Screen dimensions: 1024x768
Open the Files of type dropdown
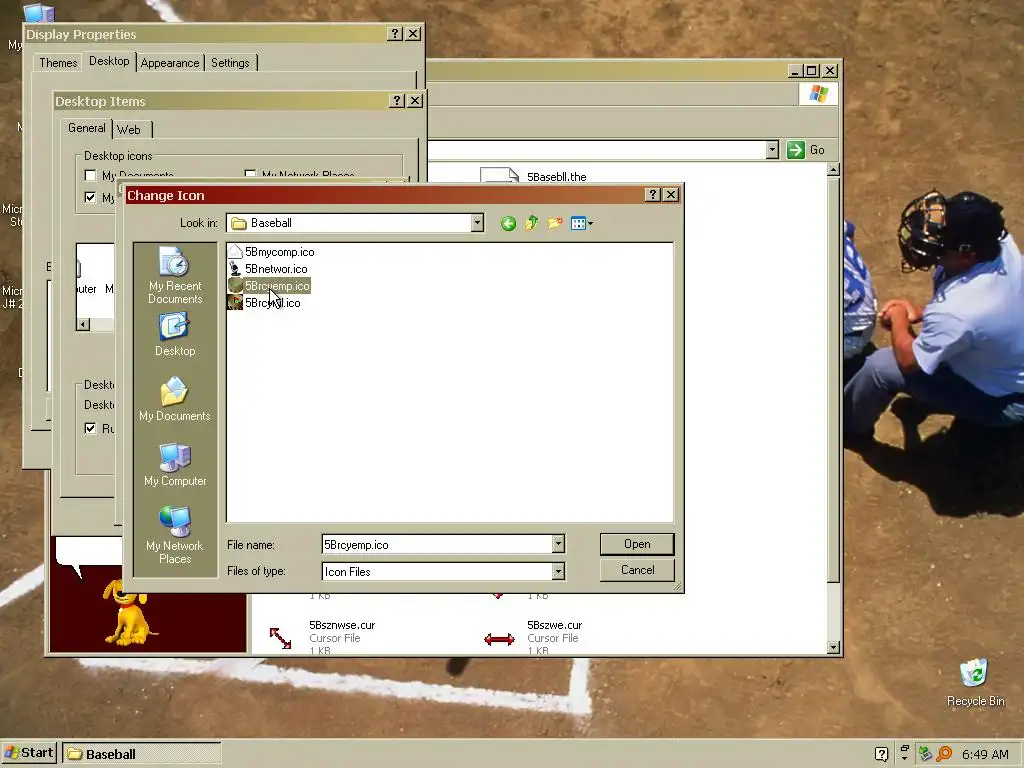click(x=558, y=571)
